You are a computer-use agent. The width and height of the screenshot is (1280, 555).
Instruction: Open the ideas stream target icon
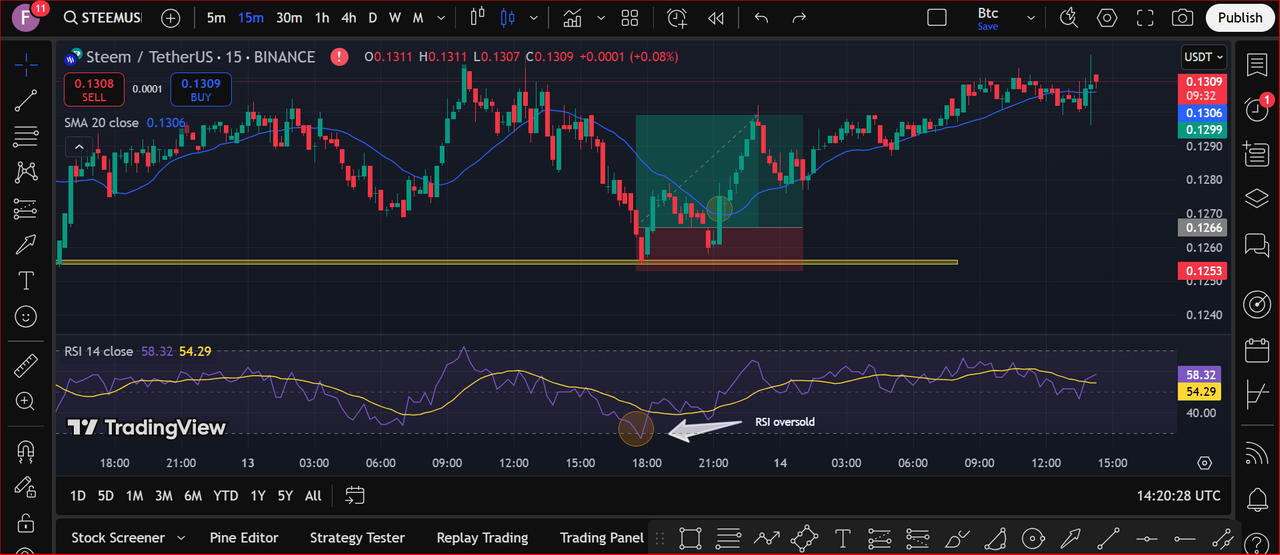pyautogui.click(x=1256, y=304)
